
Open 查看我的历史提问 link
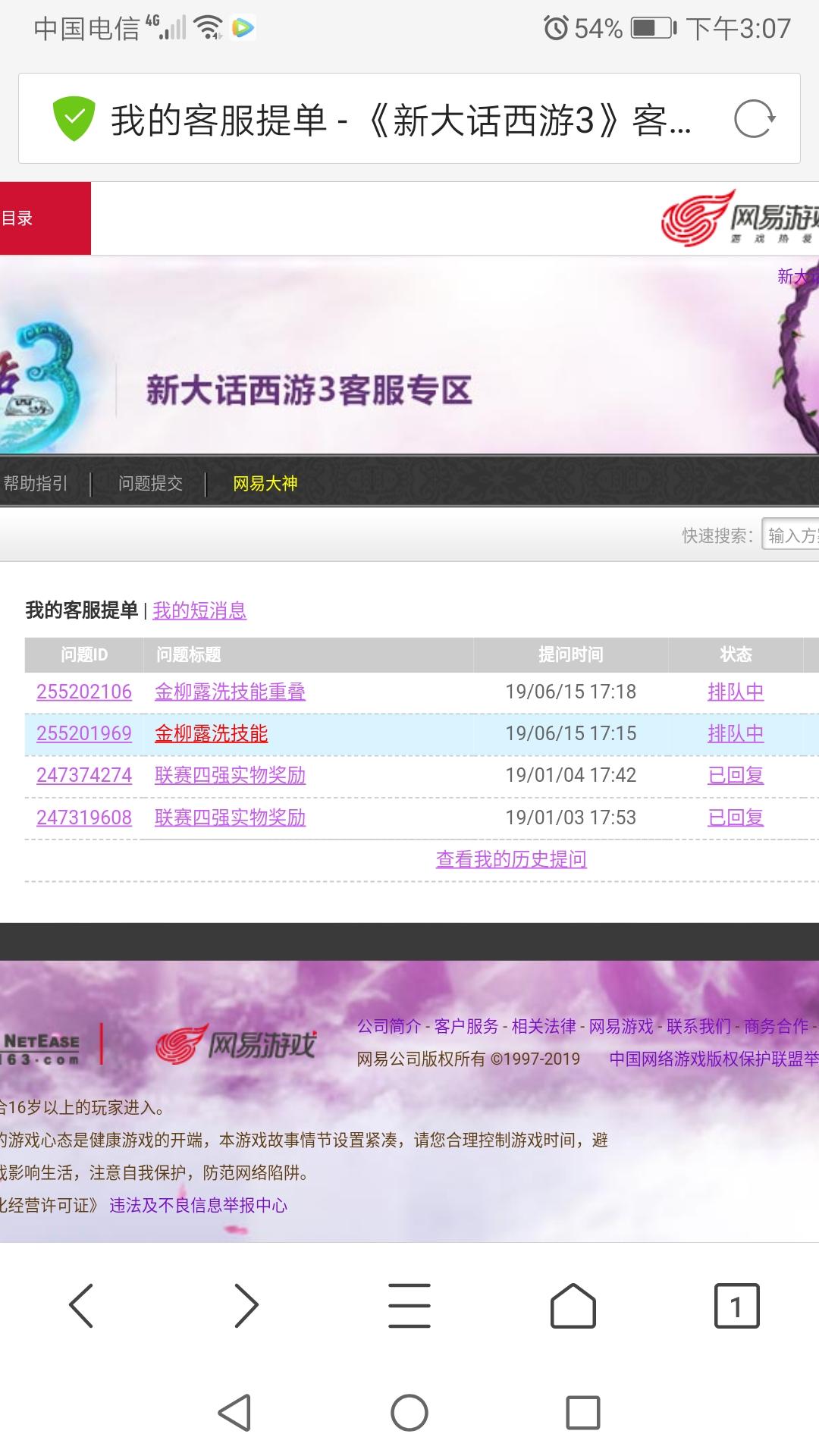click(511, 859)
